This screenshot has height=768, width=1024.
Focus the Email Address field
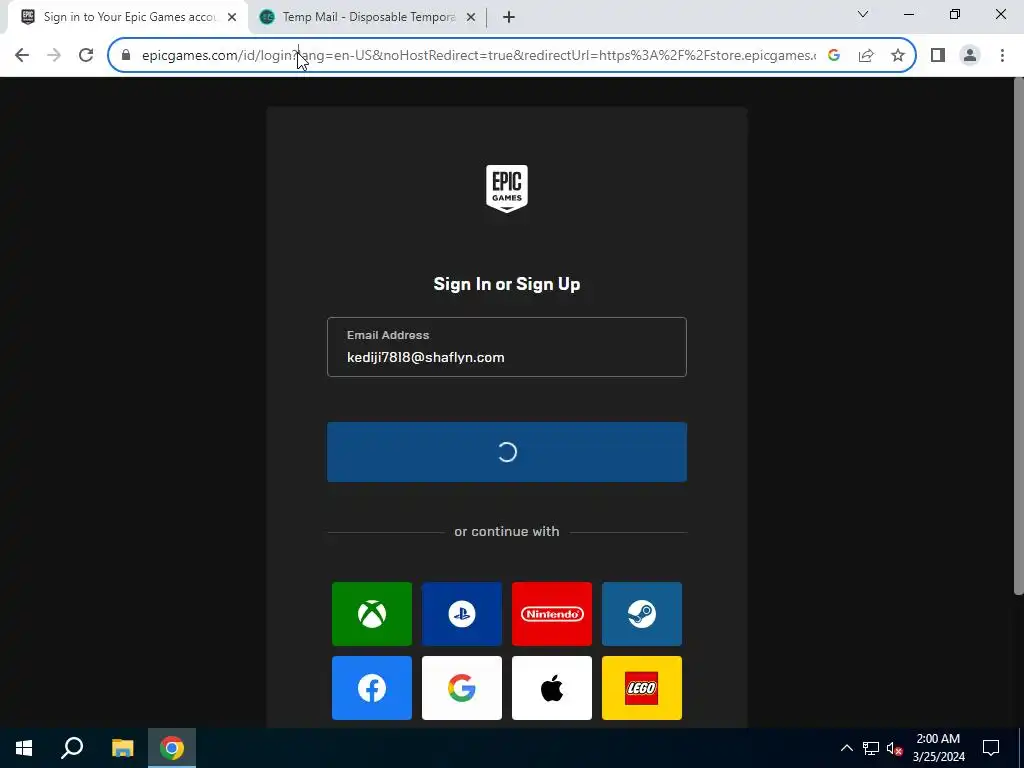click(507, 347)
